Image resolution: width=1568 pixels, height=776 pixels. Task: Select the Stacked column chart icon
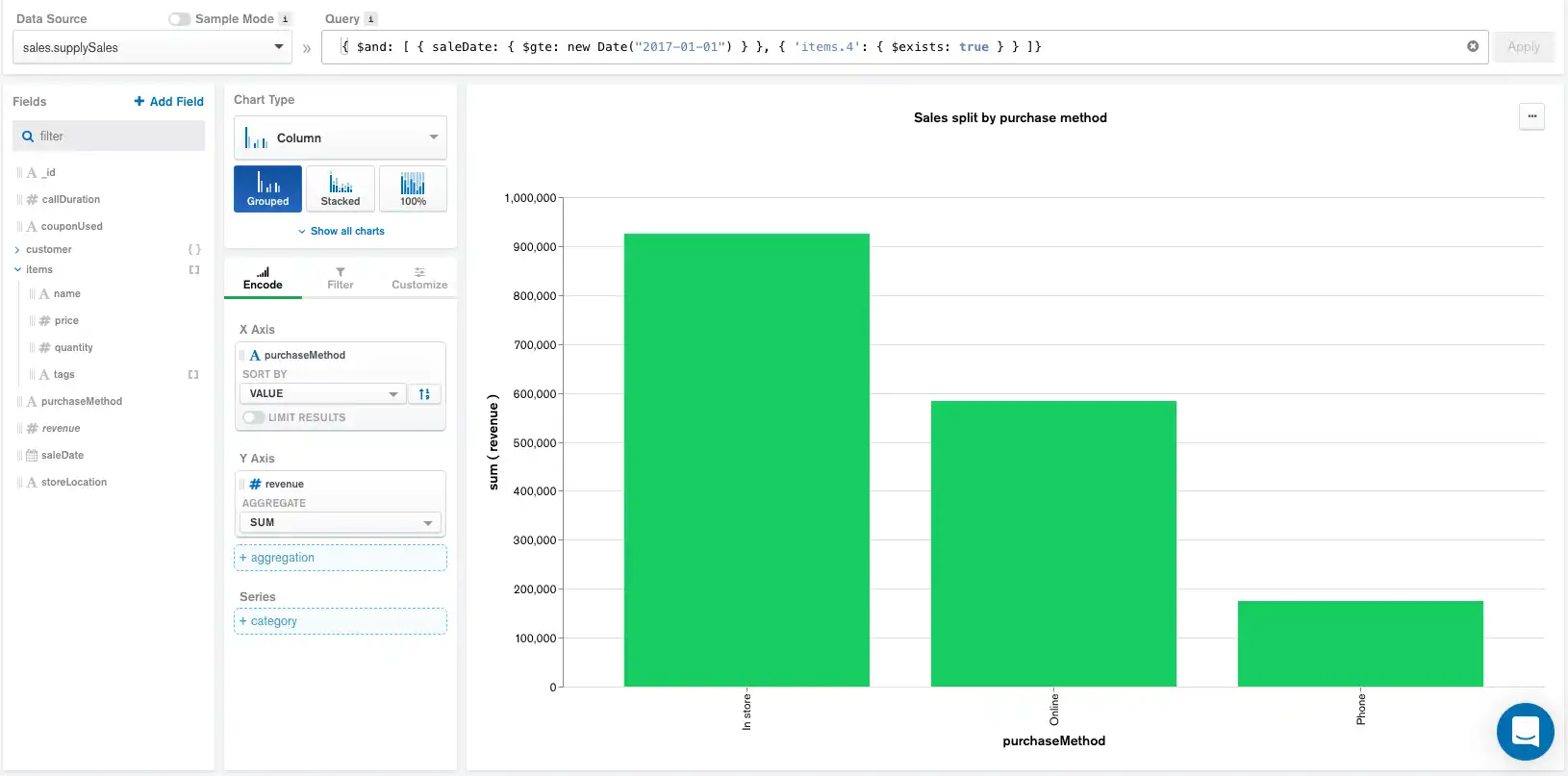[341, 188]
